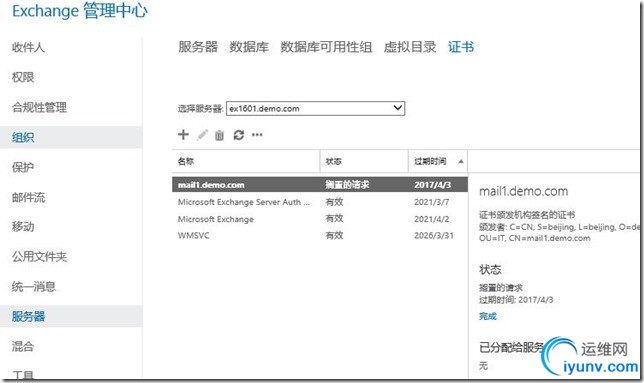Open 公用文件夹 section

[39, 257]
